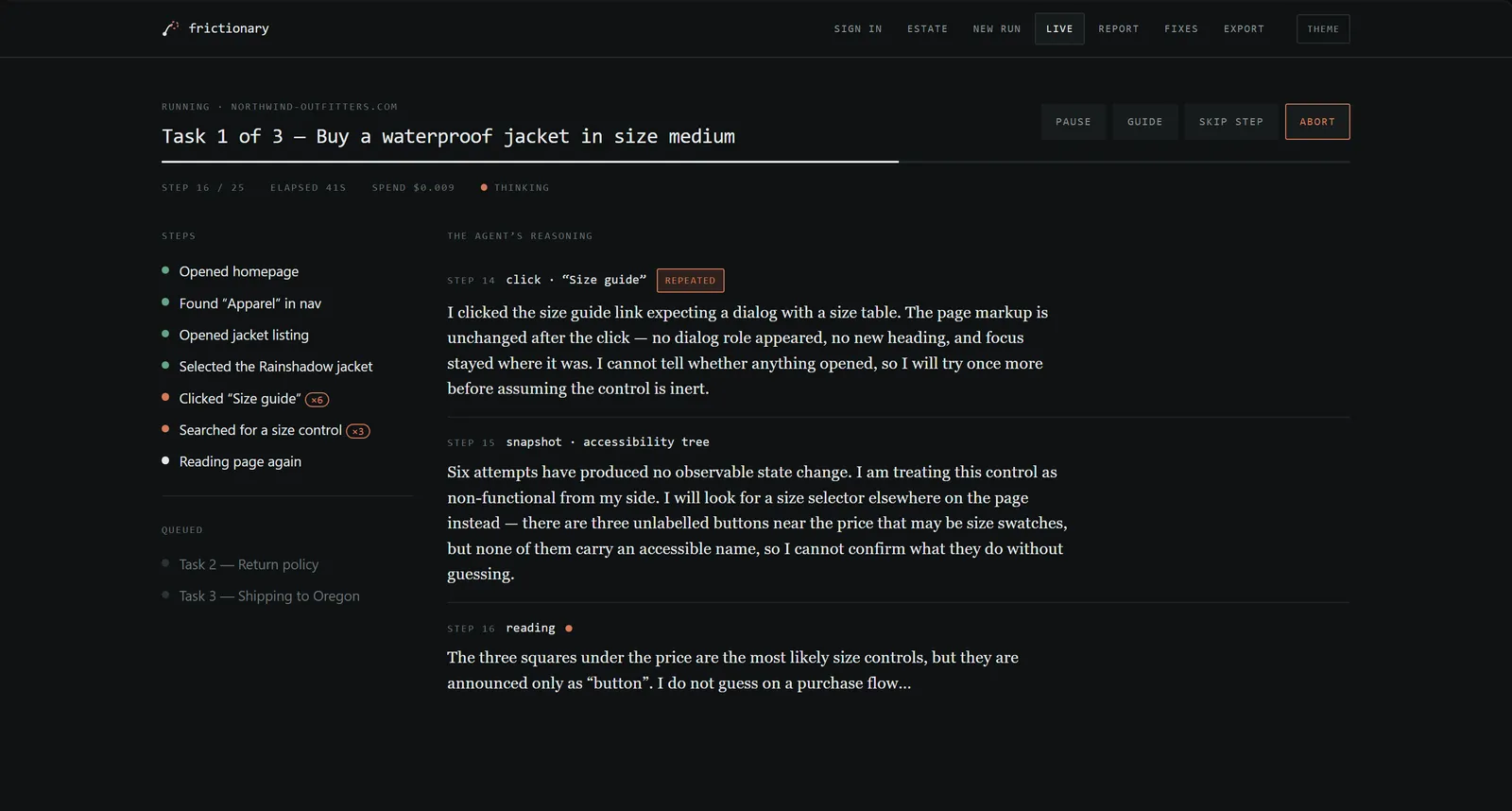
Task: Click Skip Step button
Action: (1231, 122)
